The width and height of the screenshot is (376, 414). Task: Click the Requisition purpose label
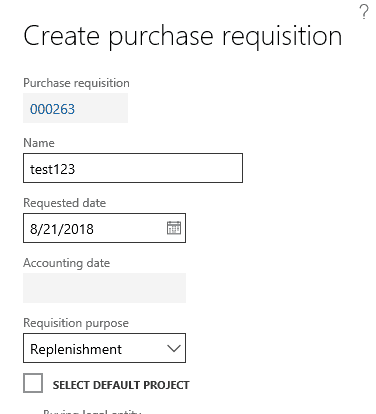[x=76, y=323]
